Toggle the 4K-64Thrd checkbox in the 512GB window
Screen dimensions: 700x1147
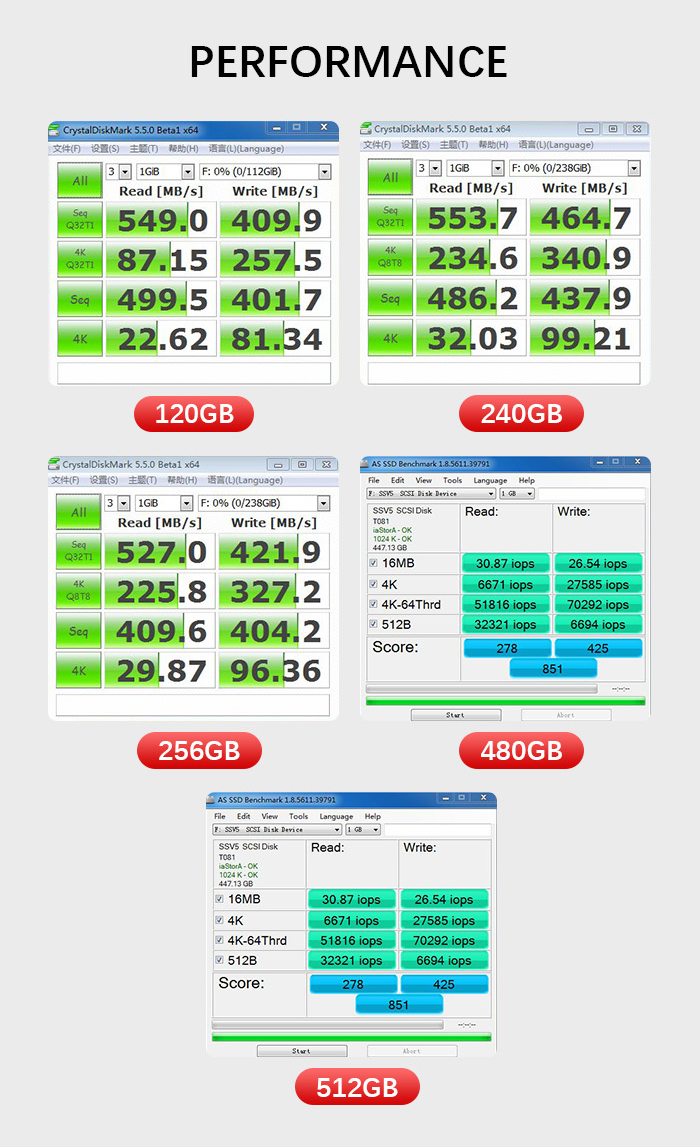tap(219, 940)
